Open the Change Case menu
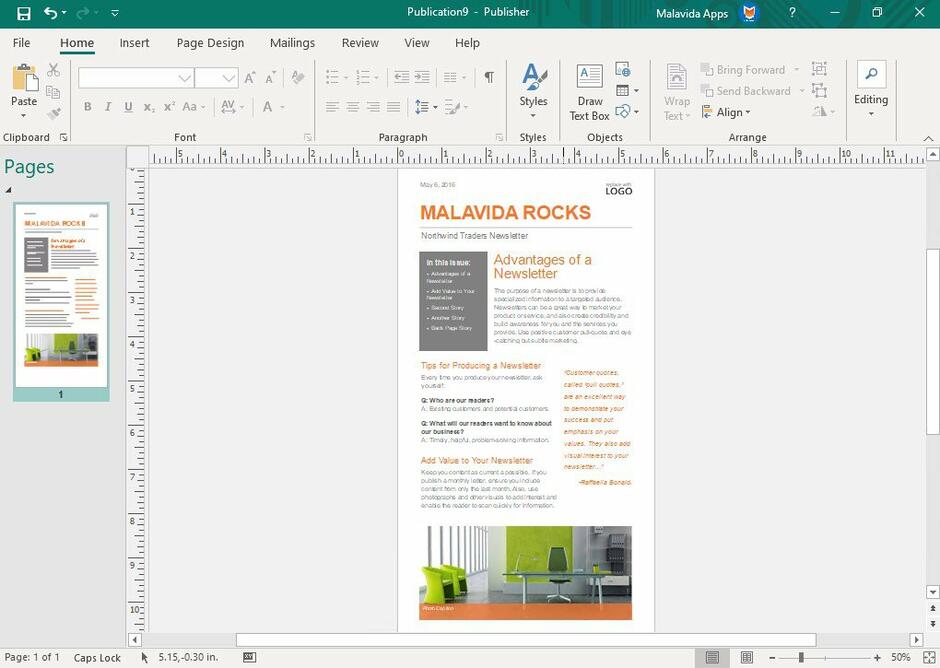Image resolution: width=940 pixels, height=668 pixels. (x=194, y=107)
